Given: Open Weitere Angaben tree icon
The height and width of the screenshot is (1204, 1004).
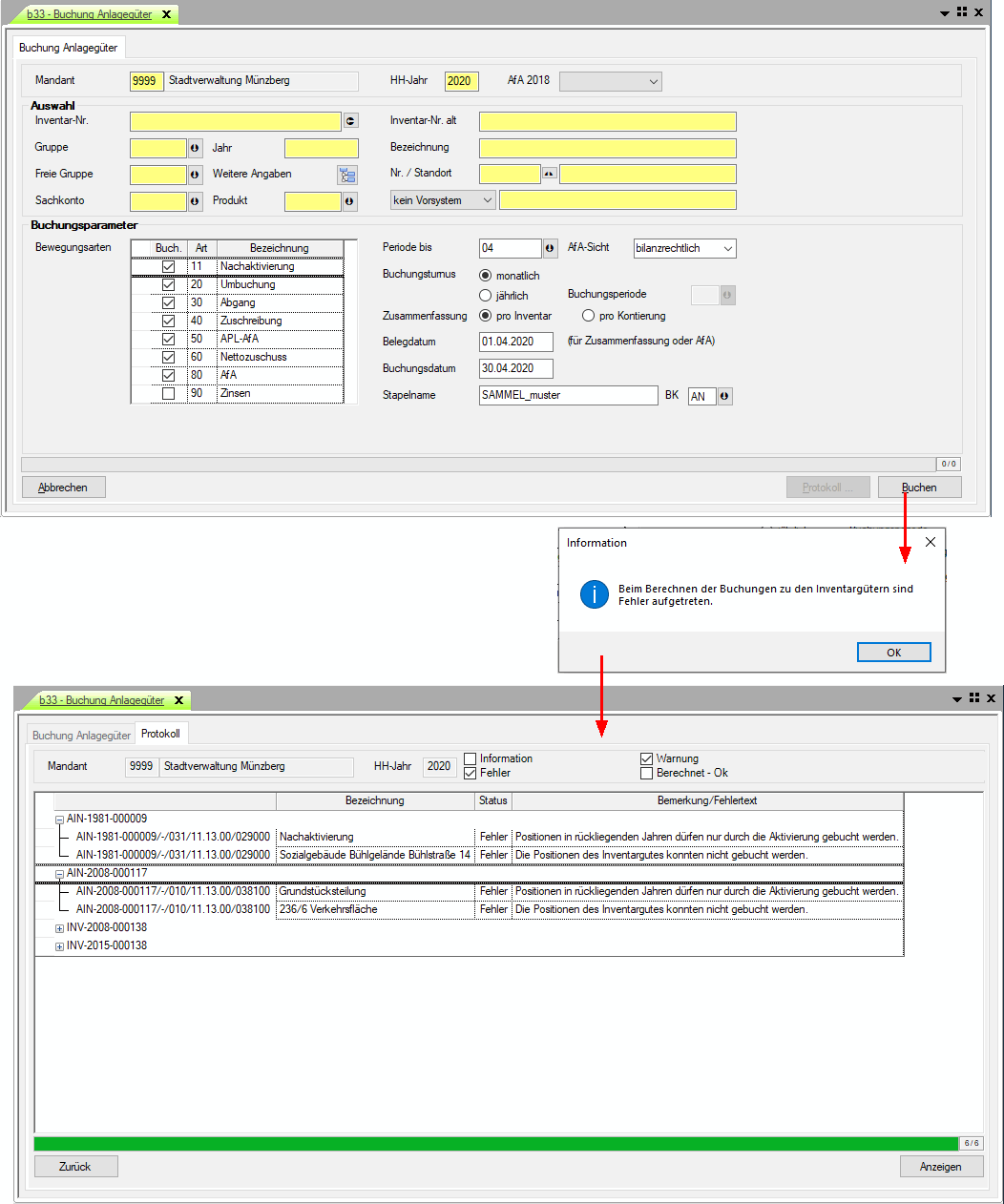Looking at the screenshot, I should click(x=346, y=175).
